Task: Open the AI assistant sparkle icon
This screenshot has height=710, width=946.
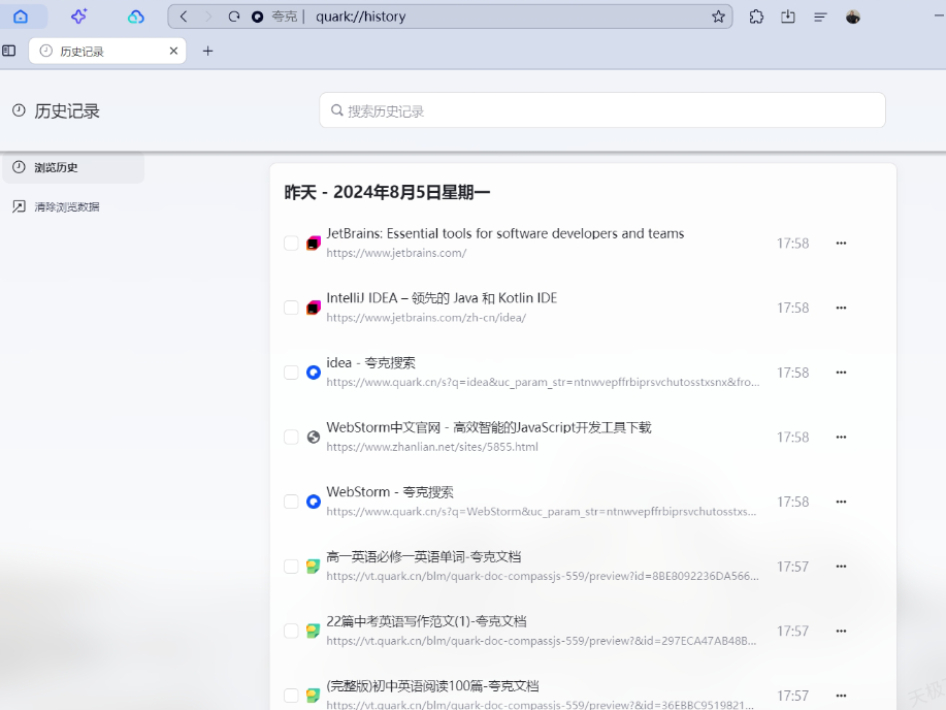Action: click(x=78, y=16)
